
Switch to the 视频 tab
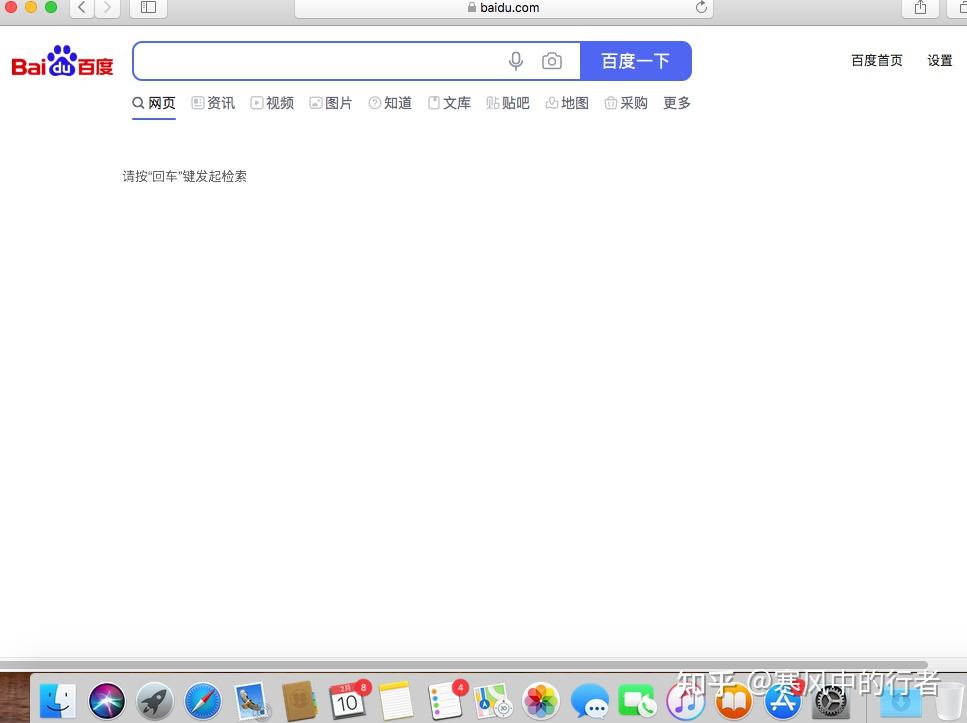[272, 103]
